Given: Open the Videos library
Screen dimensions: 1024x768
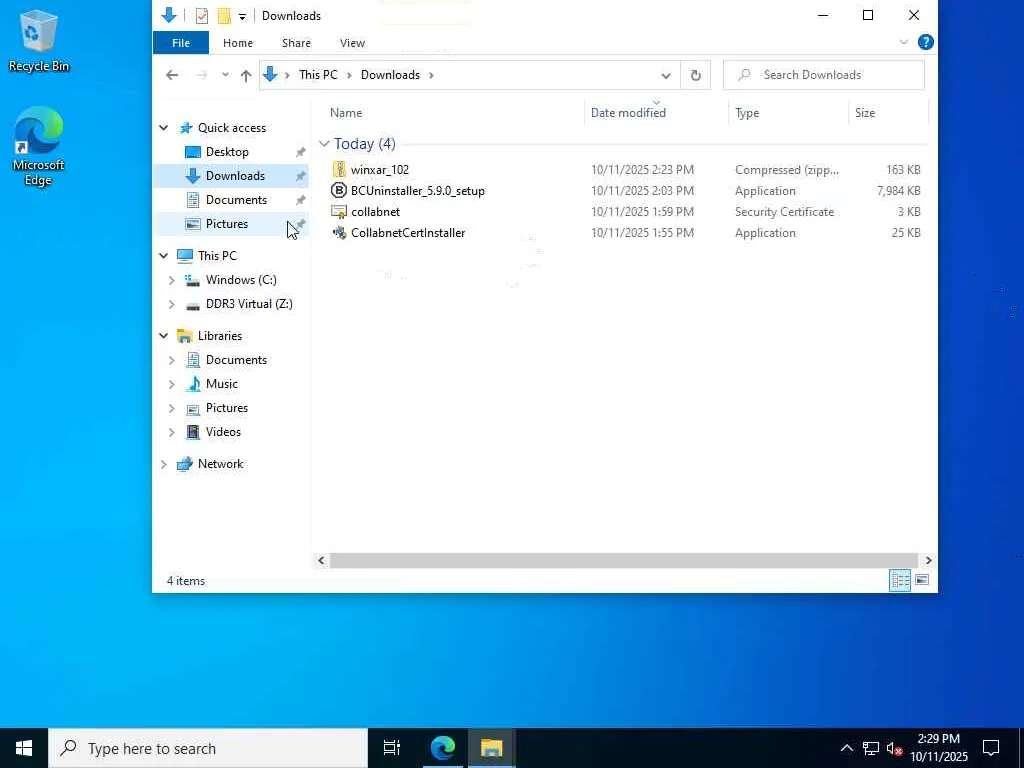Looking at the screenshot, I should [x=223, y=432].
